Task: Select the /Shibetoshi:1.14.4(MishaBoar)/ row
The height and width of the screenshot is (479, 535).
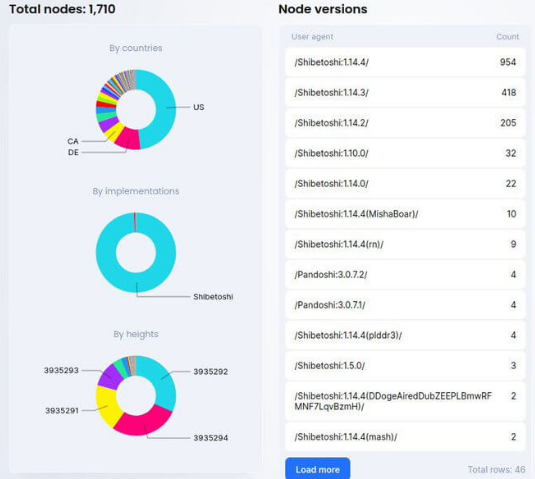Action: (405, 214)
